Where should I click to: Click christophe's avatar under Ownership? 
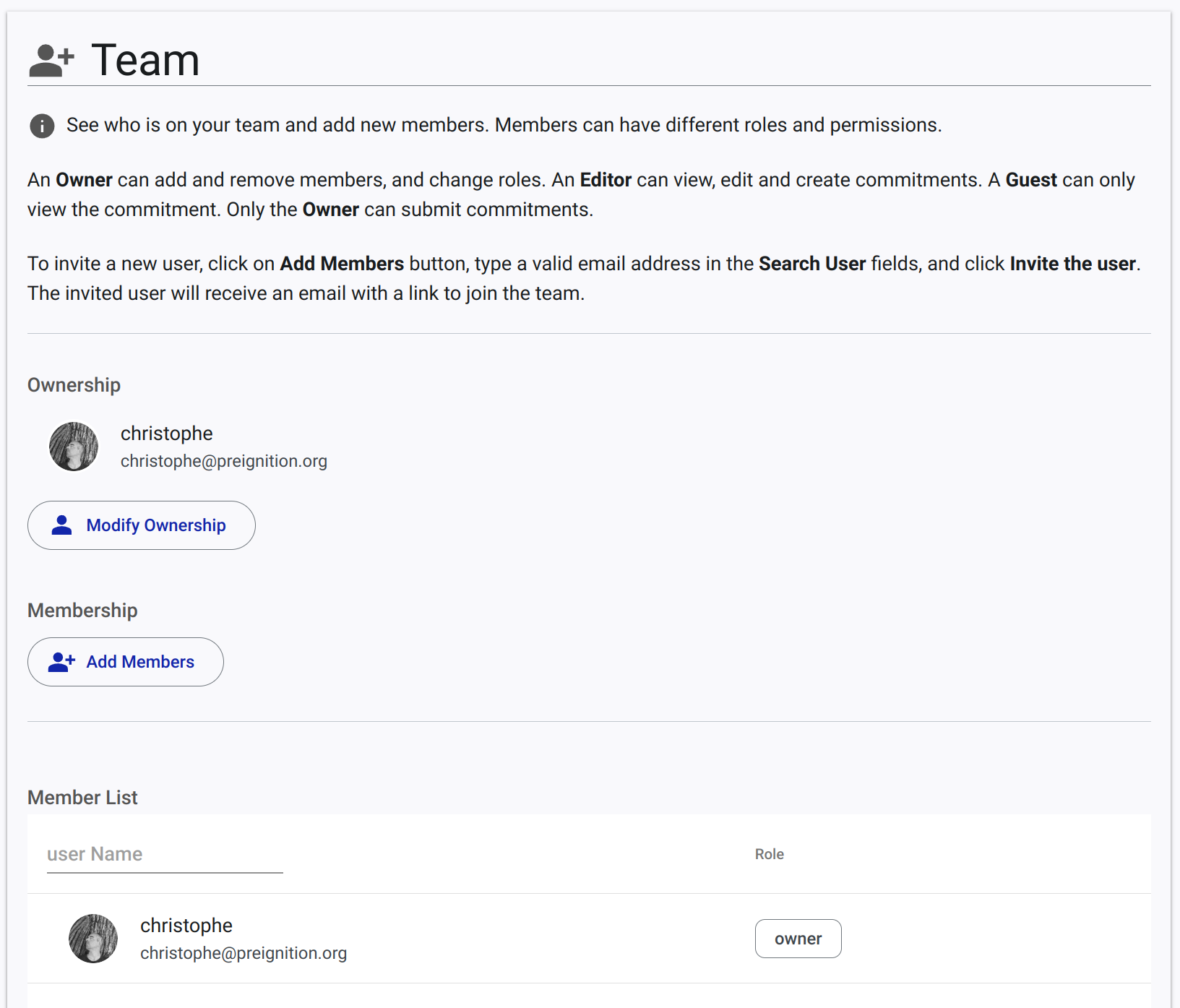(x=74, y=447)
